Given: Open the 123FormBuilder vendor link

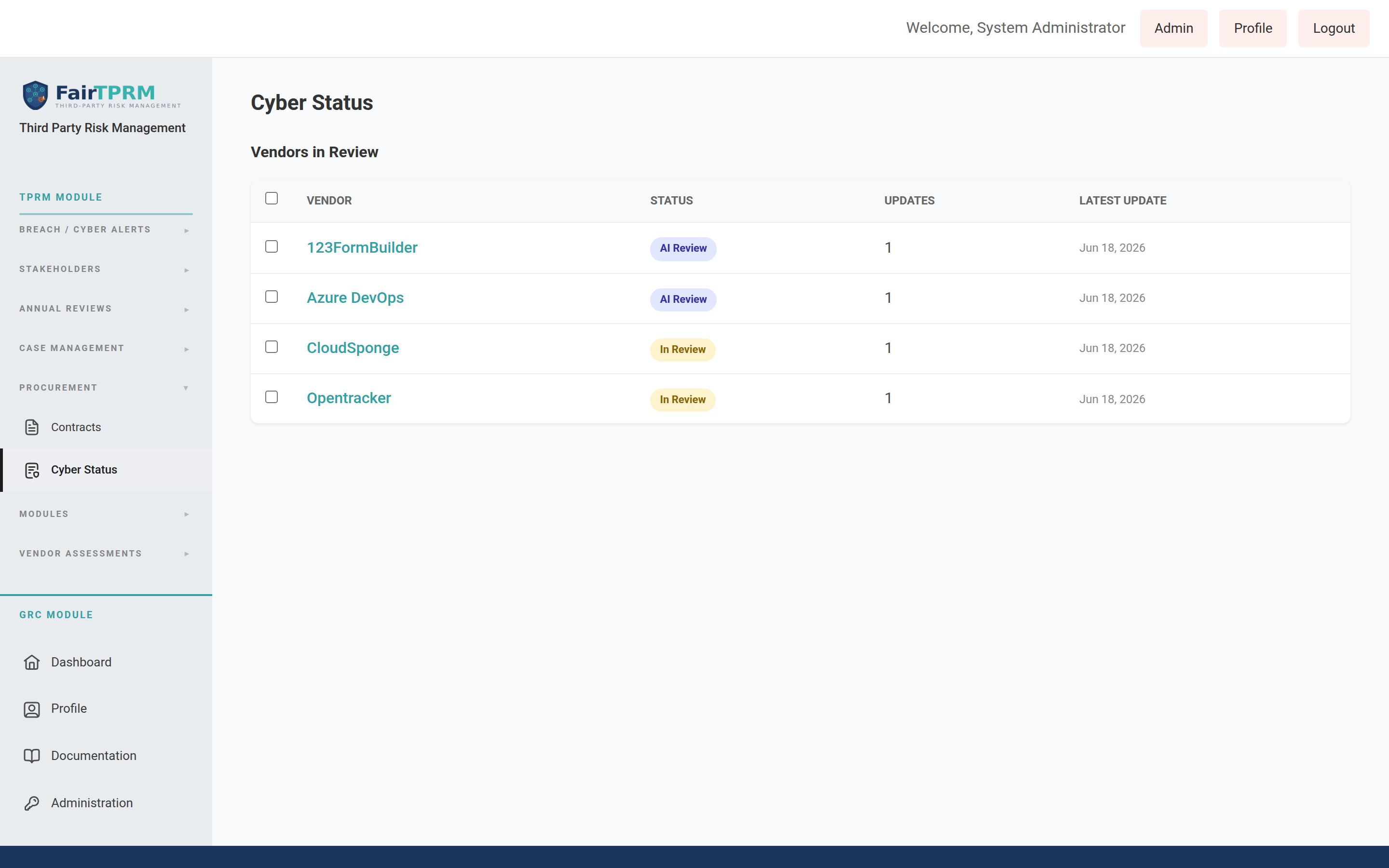Looking at the screenshot, I should (x=362, y=247).
